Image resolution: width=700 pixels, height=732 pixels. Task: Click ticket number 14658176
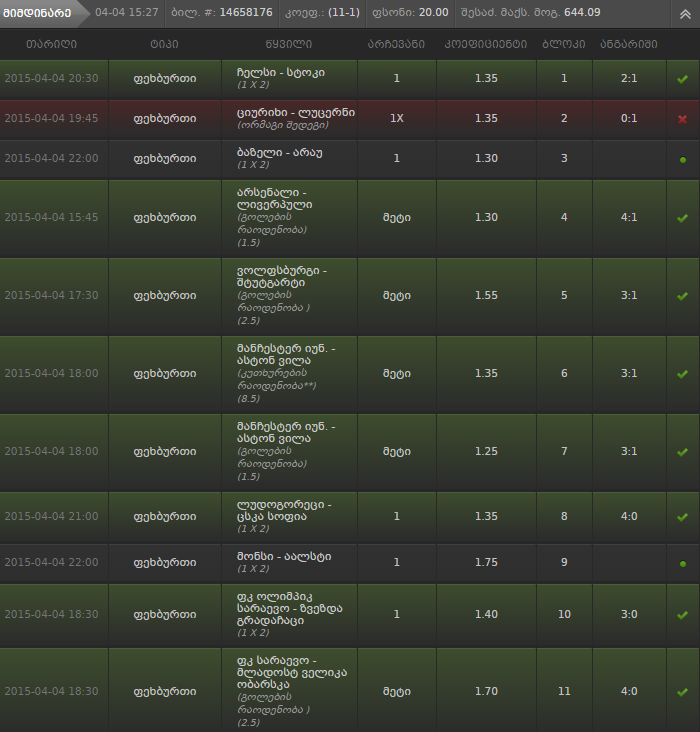(x=246, y=12)
